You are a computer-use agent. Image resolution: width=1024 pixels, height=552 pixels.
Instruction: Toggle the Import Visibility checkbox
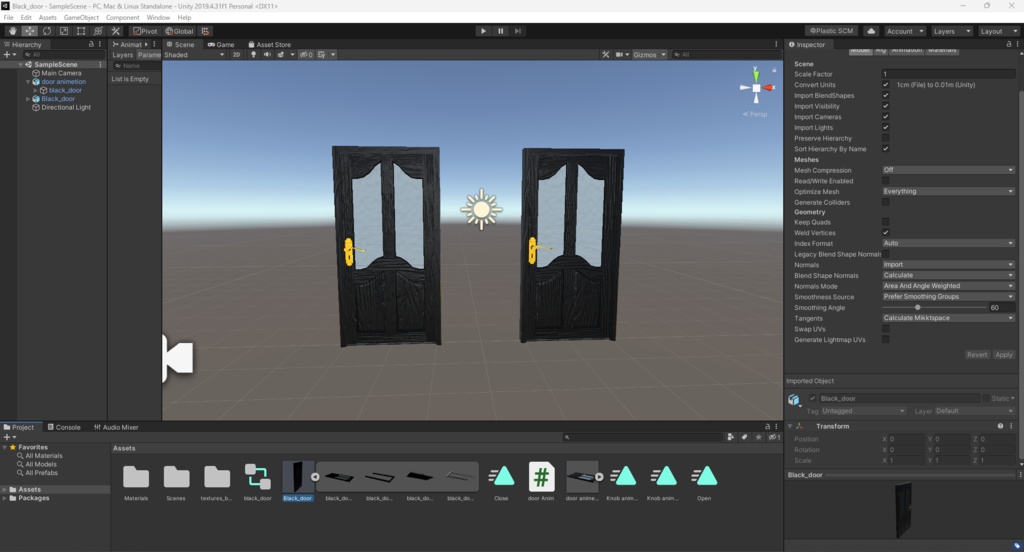click(x=886, y=106)
